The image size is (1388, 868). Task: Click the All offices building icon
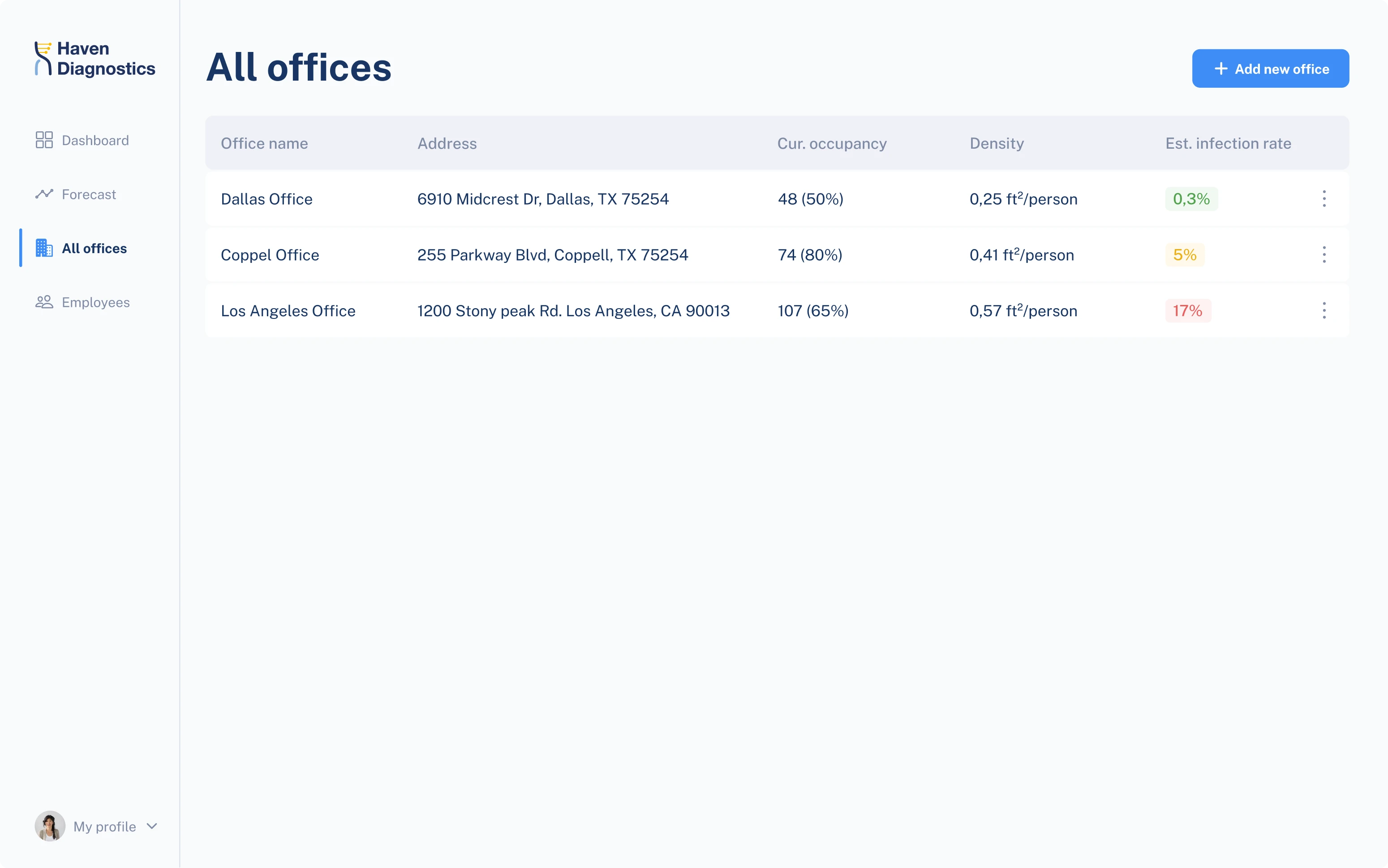[44, 247]
